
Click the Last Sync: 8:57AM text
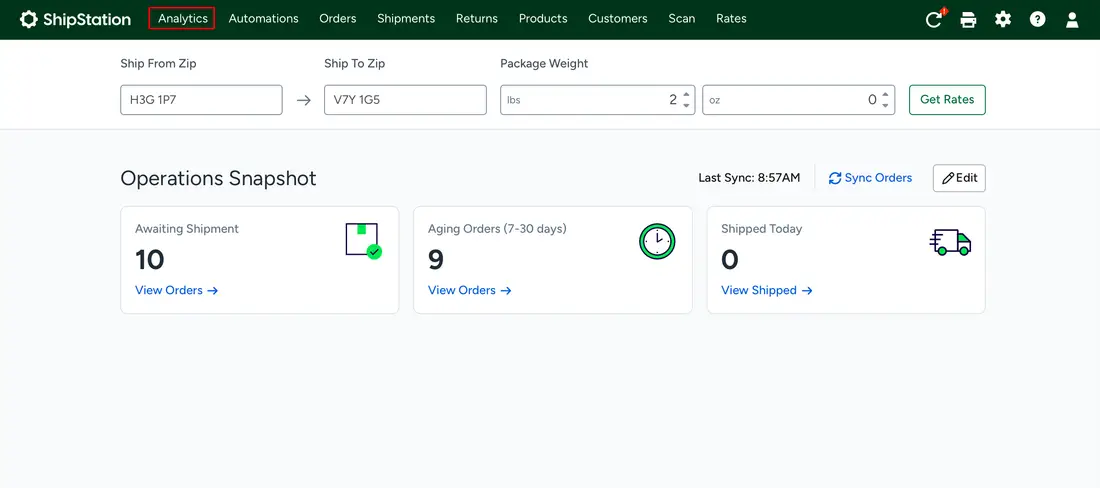[x=749, y=178]
